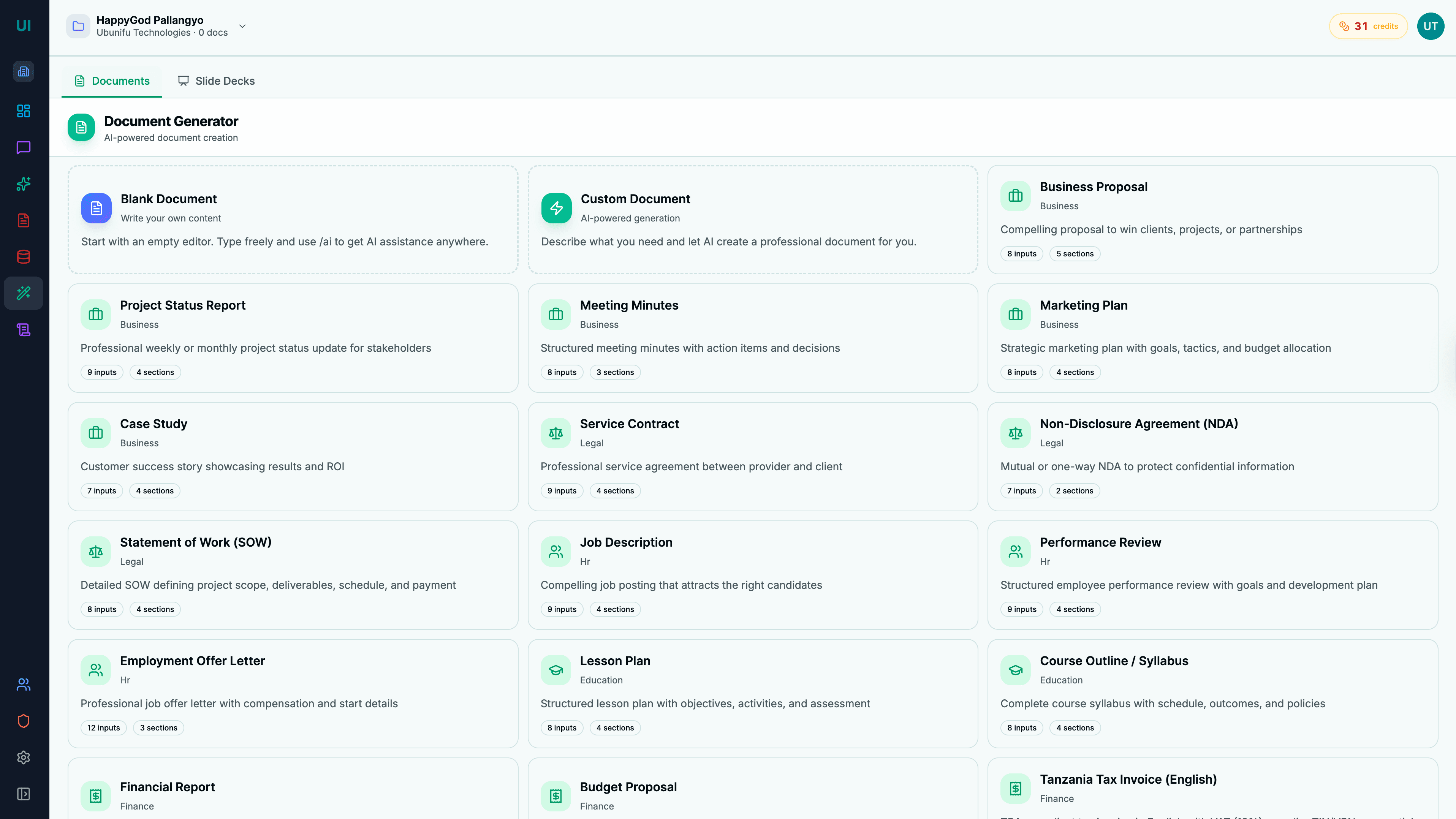Viewport: 1456px width, 819px height.
Task: Click the "2 sections" badge on the NDA card
Action: [x=1075, y=491]
